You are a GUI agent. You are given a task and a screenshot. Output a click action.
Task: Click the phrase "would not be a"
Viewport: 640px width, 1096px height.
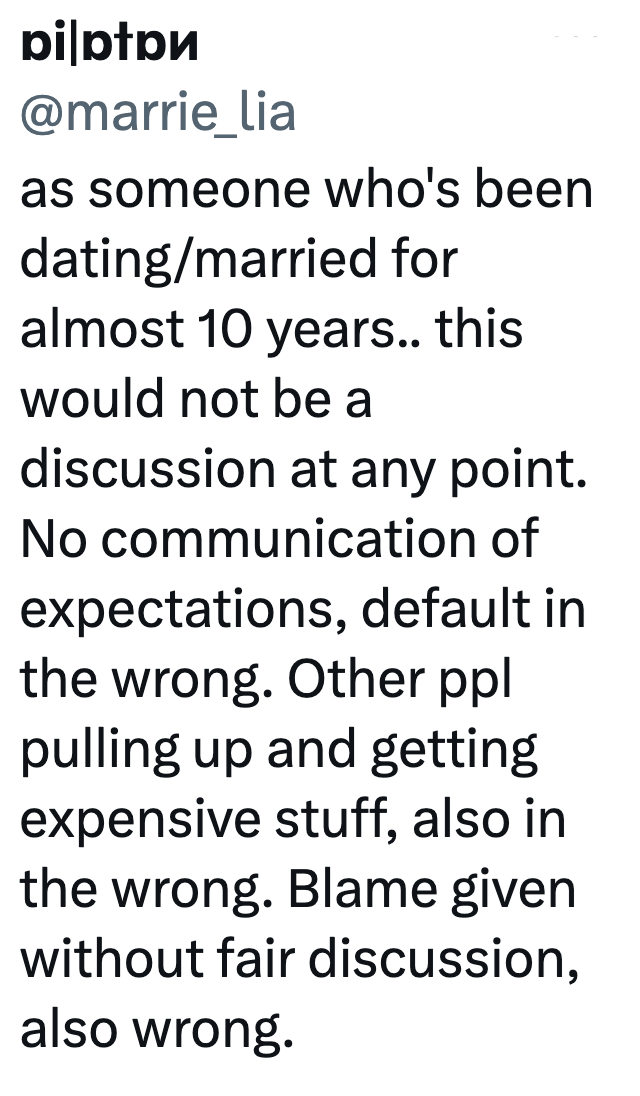click(196, 400)
